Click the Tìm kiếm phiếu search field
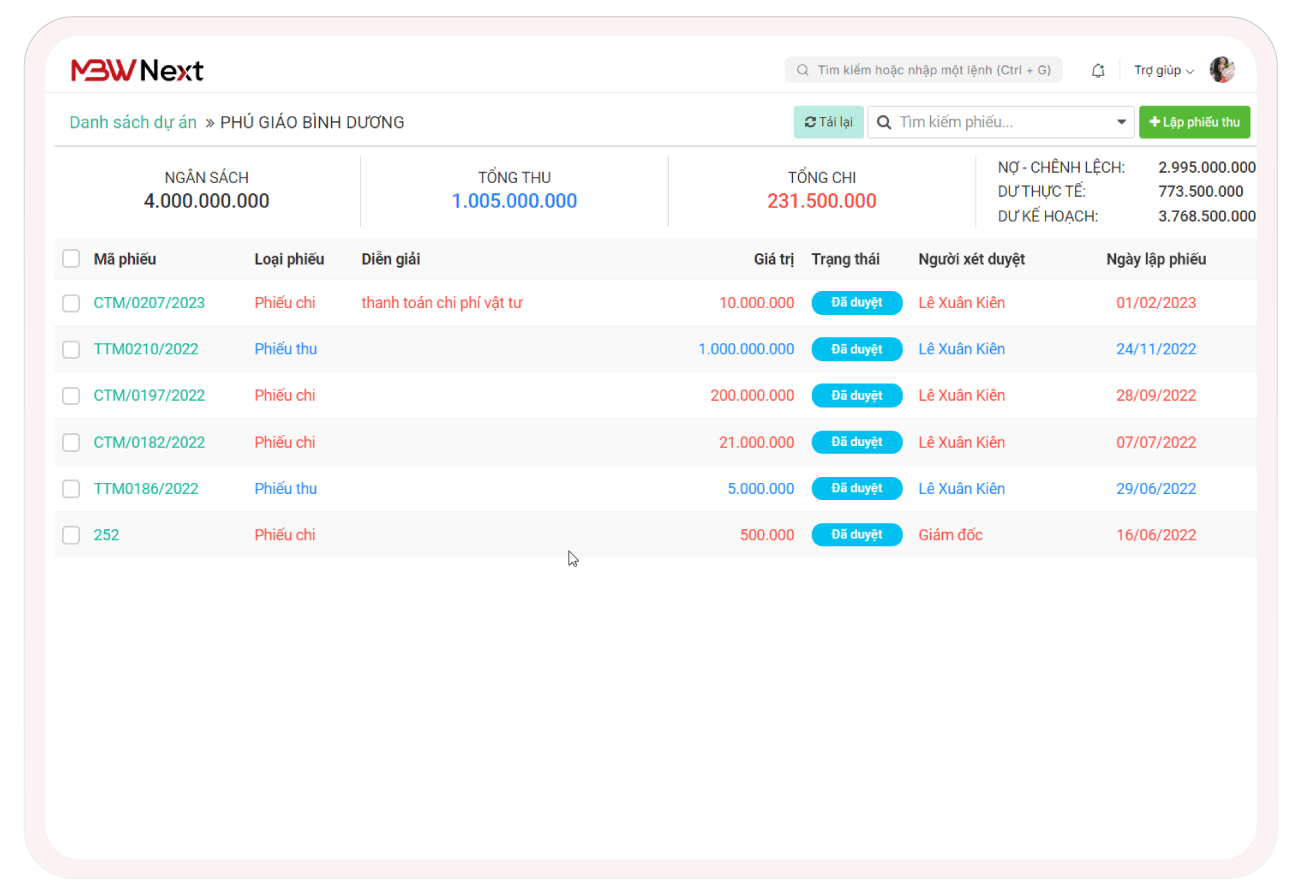 coord(1000,122)
